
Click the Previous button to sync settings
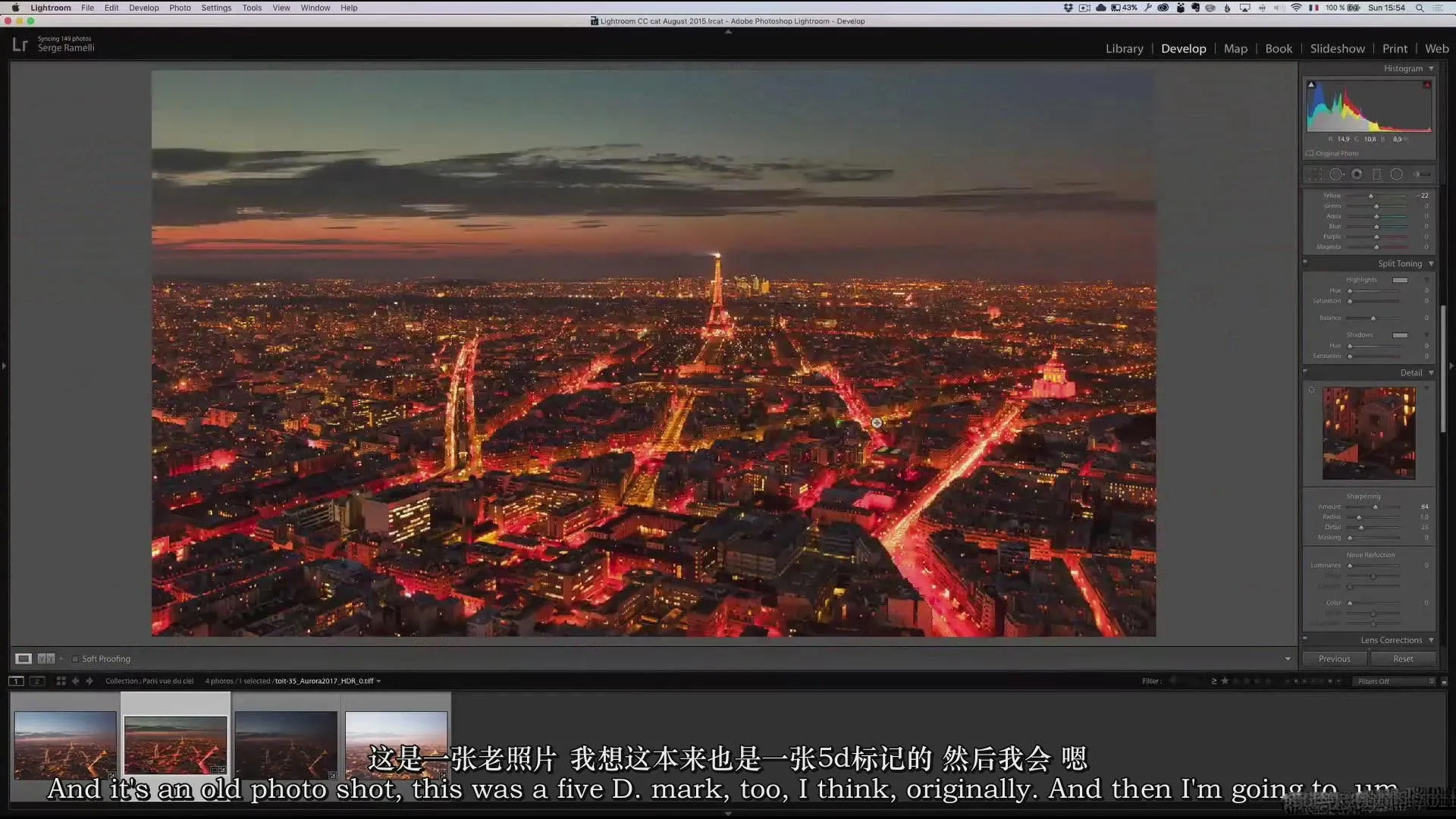coord(1334,658)
